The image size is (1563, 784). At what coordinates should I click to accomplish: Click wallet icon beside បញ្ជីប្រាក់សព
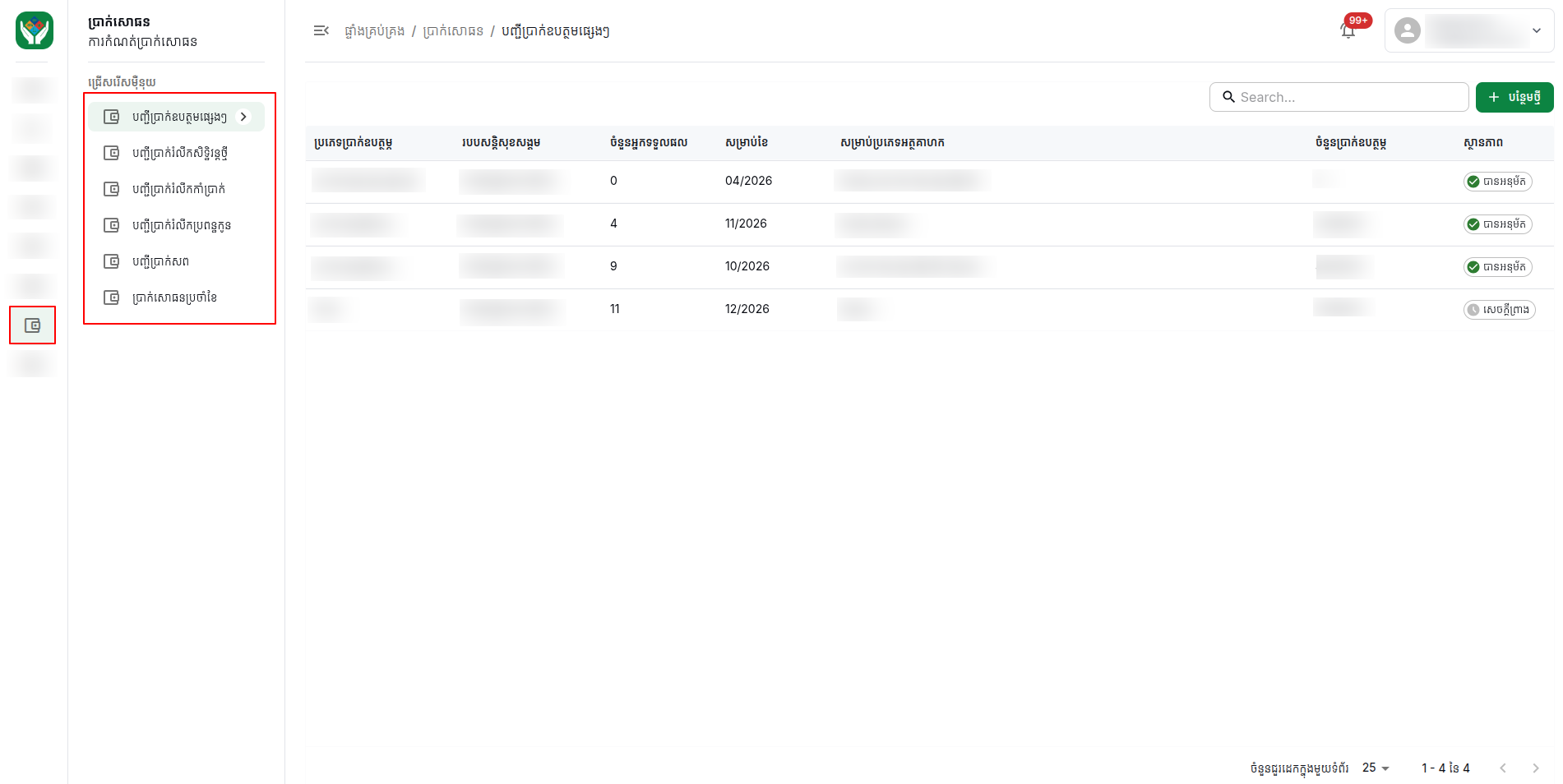point(111,261)
